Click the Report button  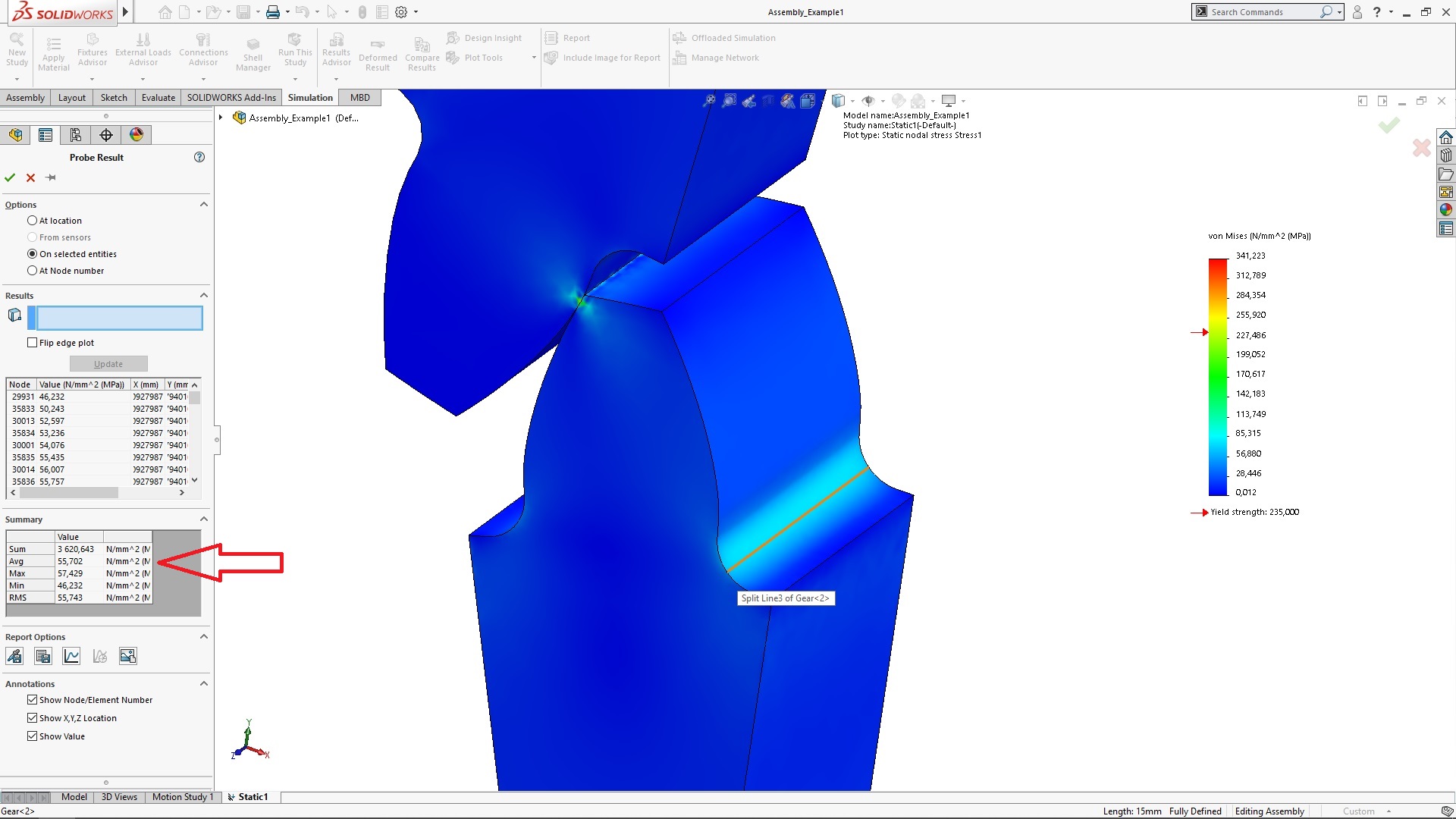pos(567,38)
